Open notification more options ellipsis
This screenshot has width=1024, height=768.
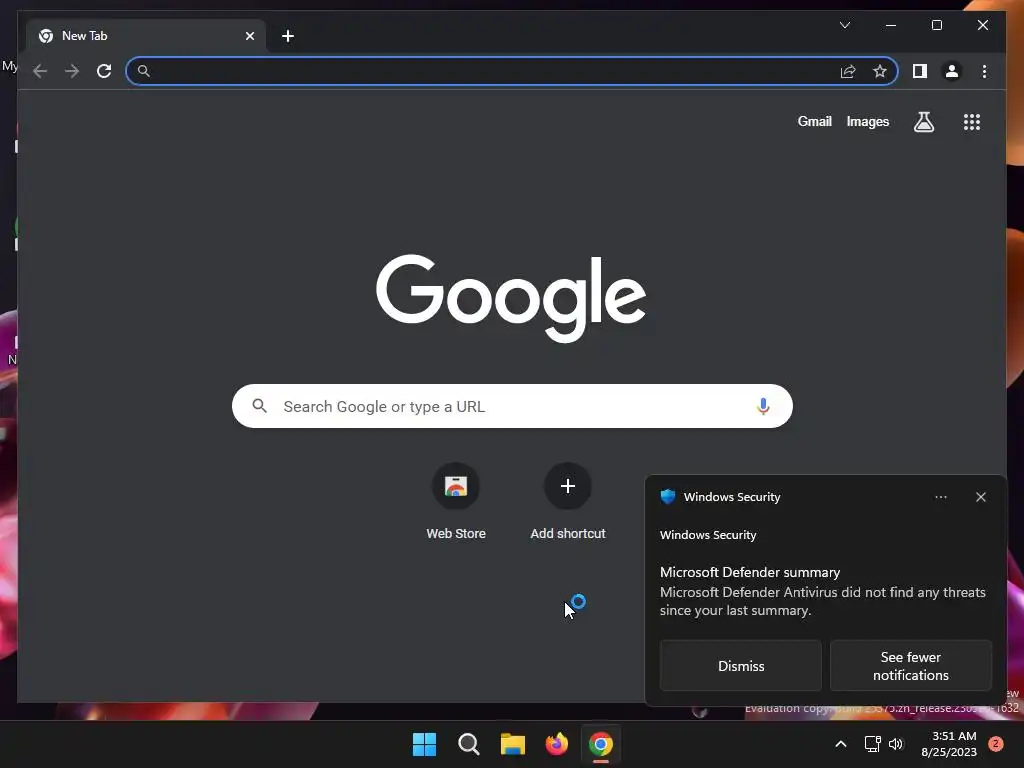tap(940, 497)
